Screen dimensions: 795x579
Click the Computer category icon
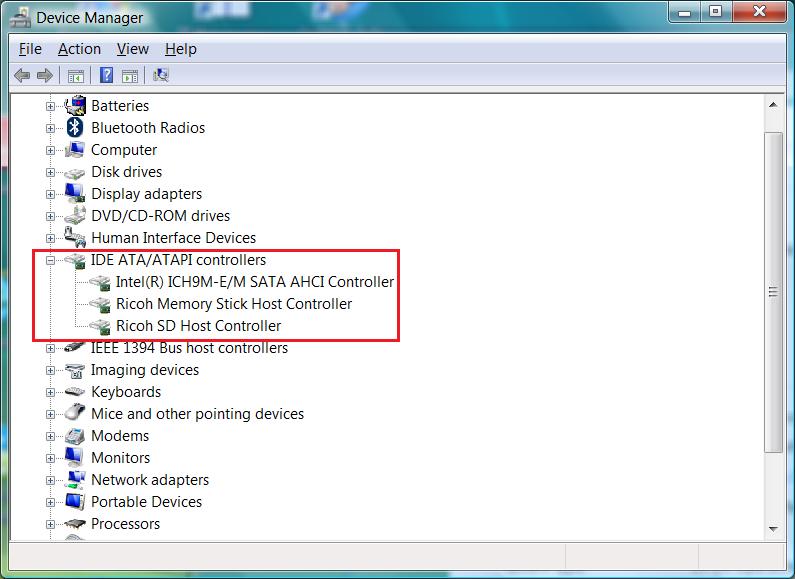[75, 150]
